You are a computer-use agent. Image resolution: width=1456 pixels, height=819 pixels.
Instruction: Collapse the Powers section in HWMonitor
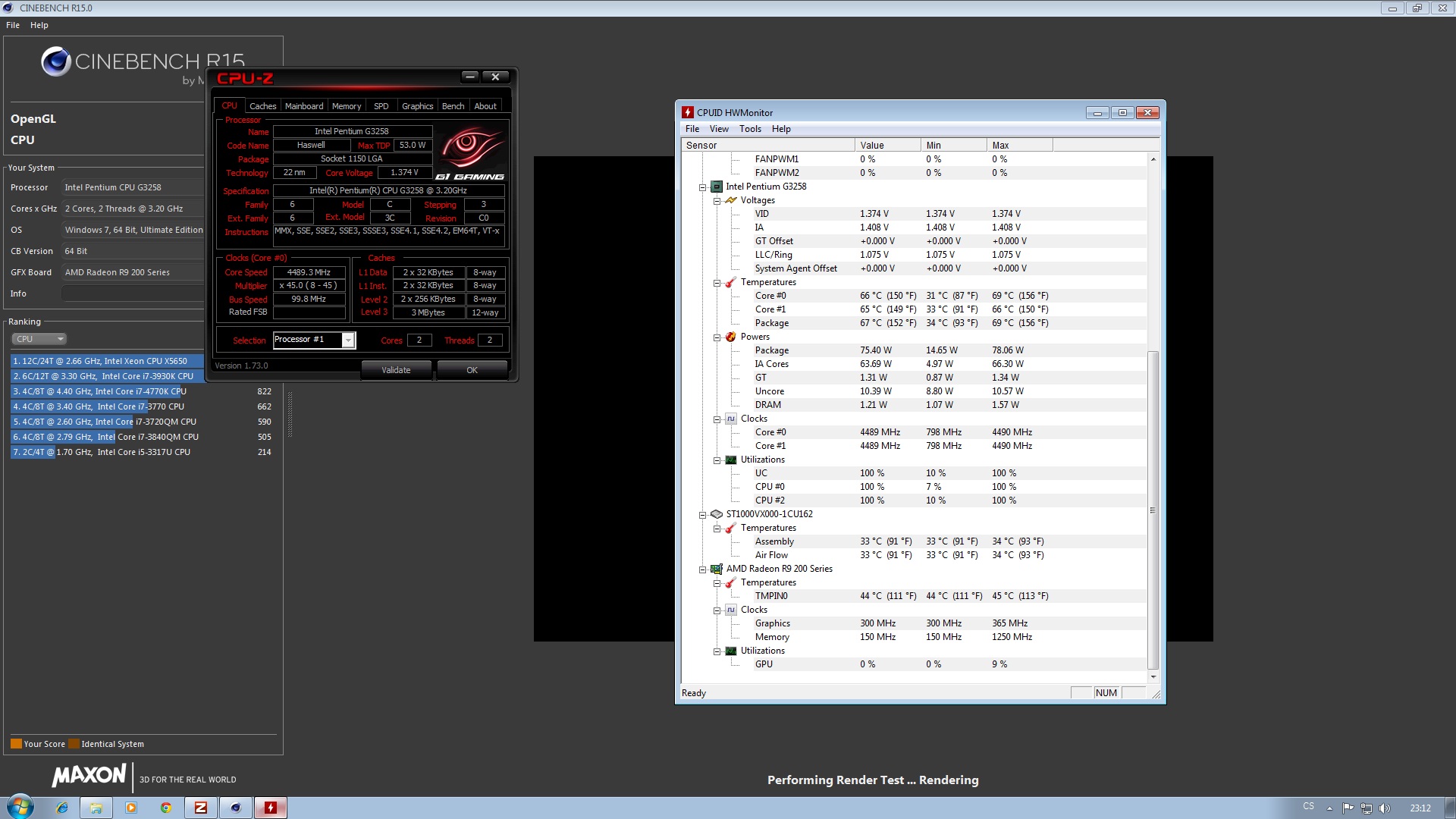717,337
